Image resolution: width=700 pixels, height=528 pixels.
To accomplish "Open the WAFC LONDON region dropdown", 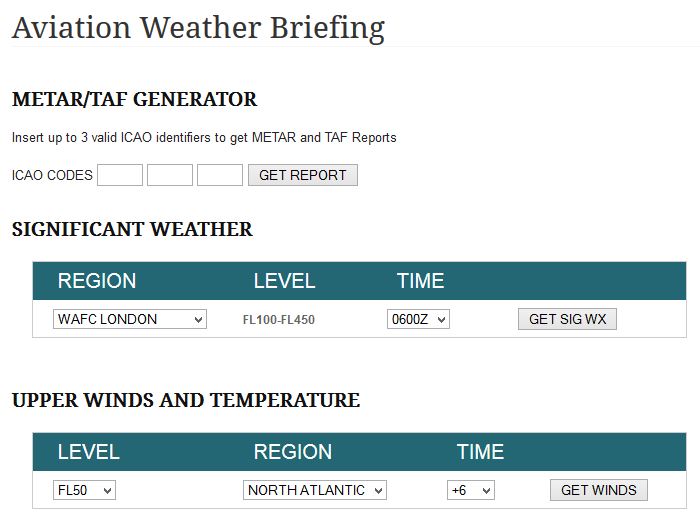I will click(130, 319).
